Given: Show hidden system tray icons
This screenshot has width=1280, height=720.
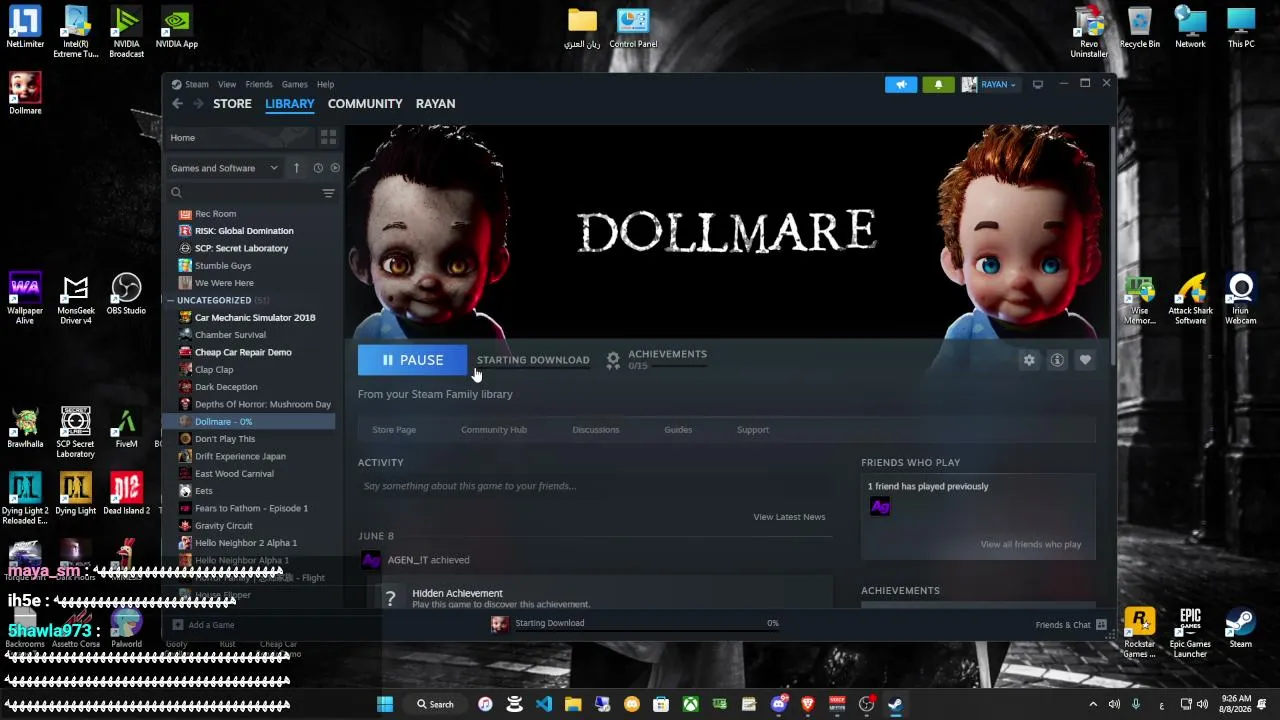Looking at the screenshot, I should pyautogui.click(x=1092, y=704).
